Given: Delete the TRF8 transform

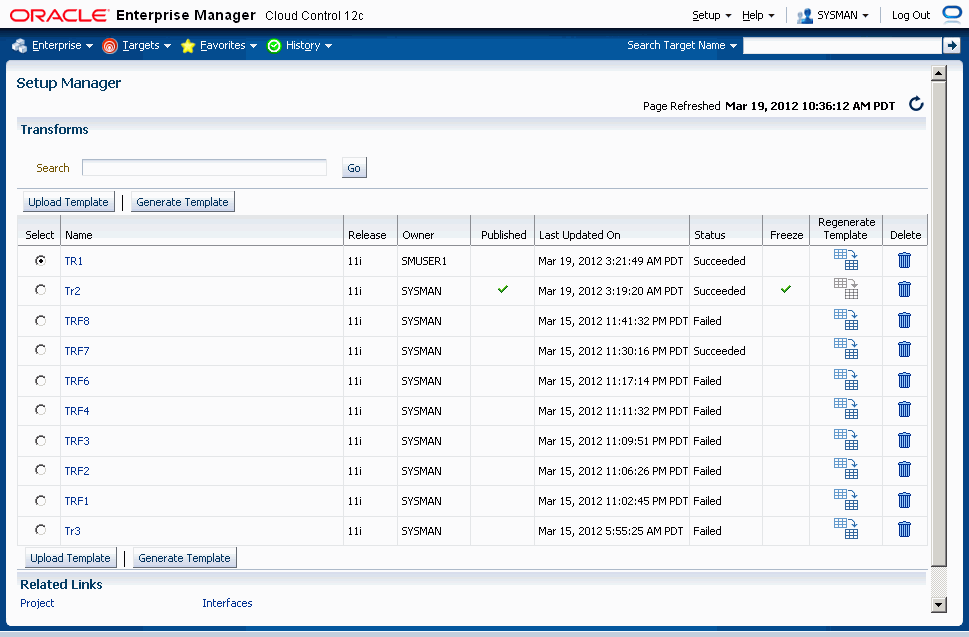Looking at the screenshot, I should pyautogui.click(x=904, y=320).
